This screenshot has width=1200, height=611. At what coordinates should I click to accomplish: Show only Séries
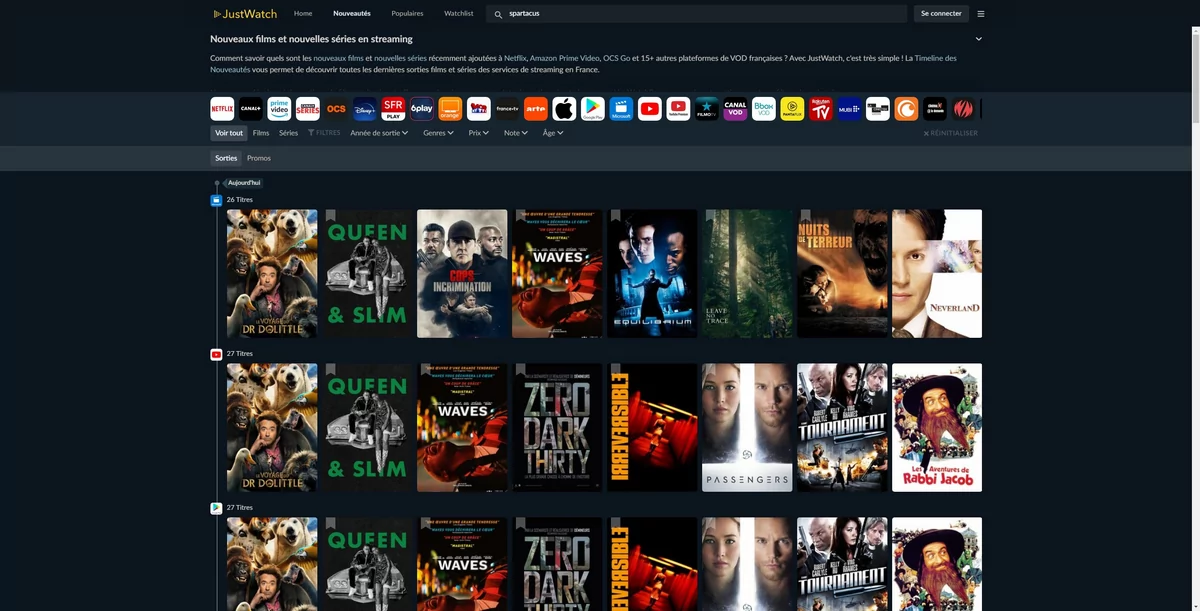pyautogui.click(x=289, y=133)
